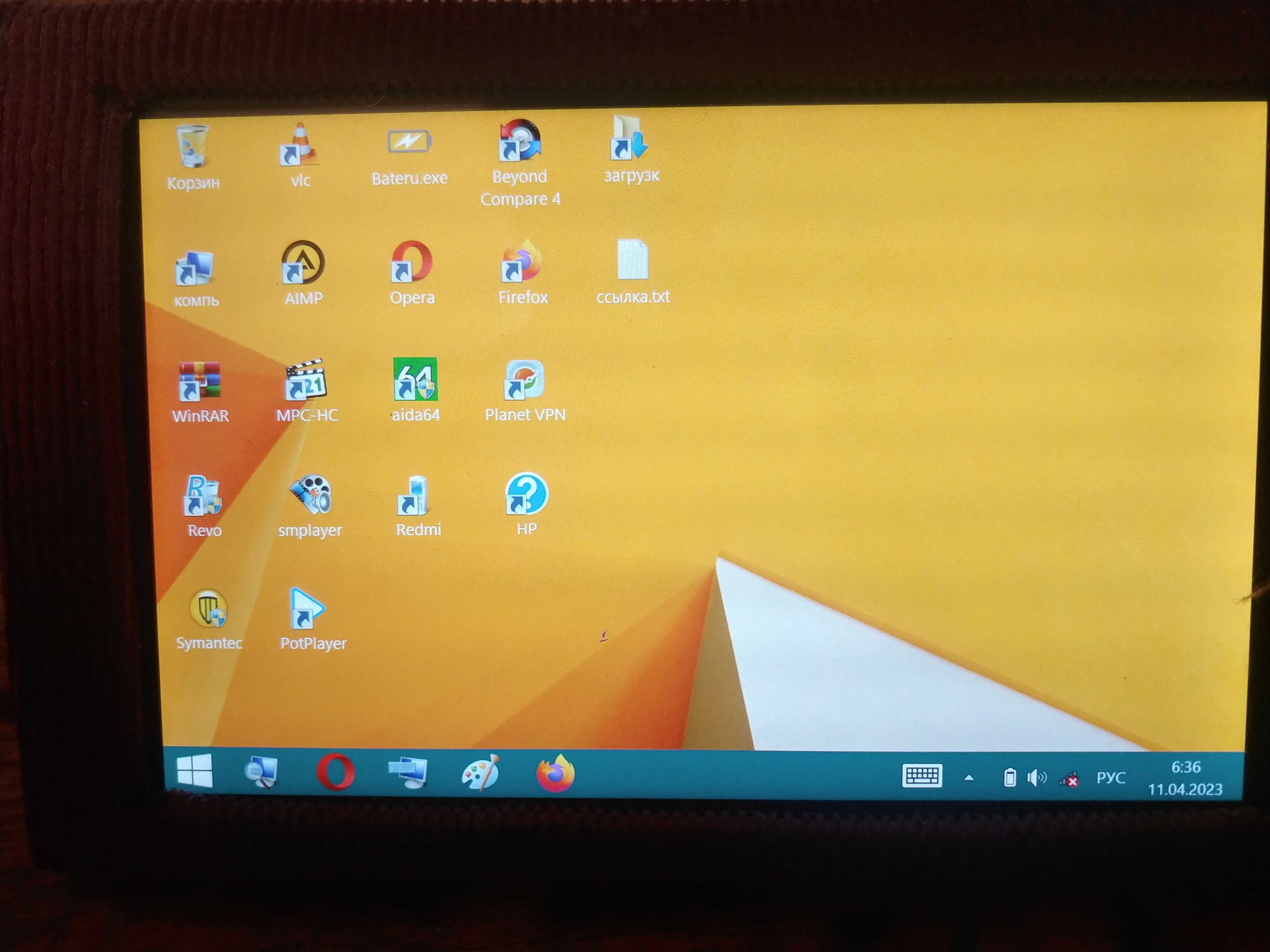Switch input language via РУС indicator
Image resolution: width=1270 pixels, height=952 pixels.
1110,778
